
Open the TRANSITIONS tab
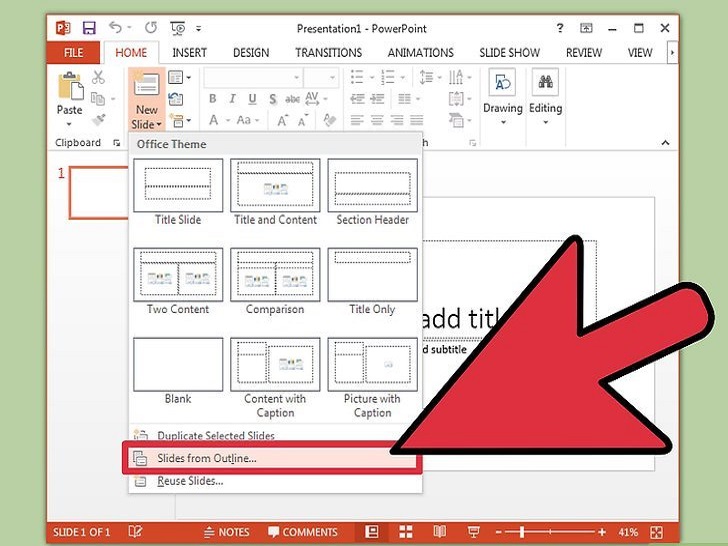click(329, 52)
